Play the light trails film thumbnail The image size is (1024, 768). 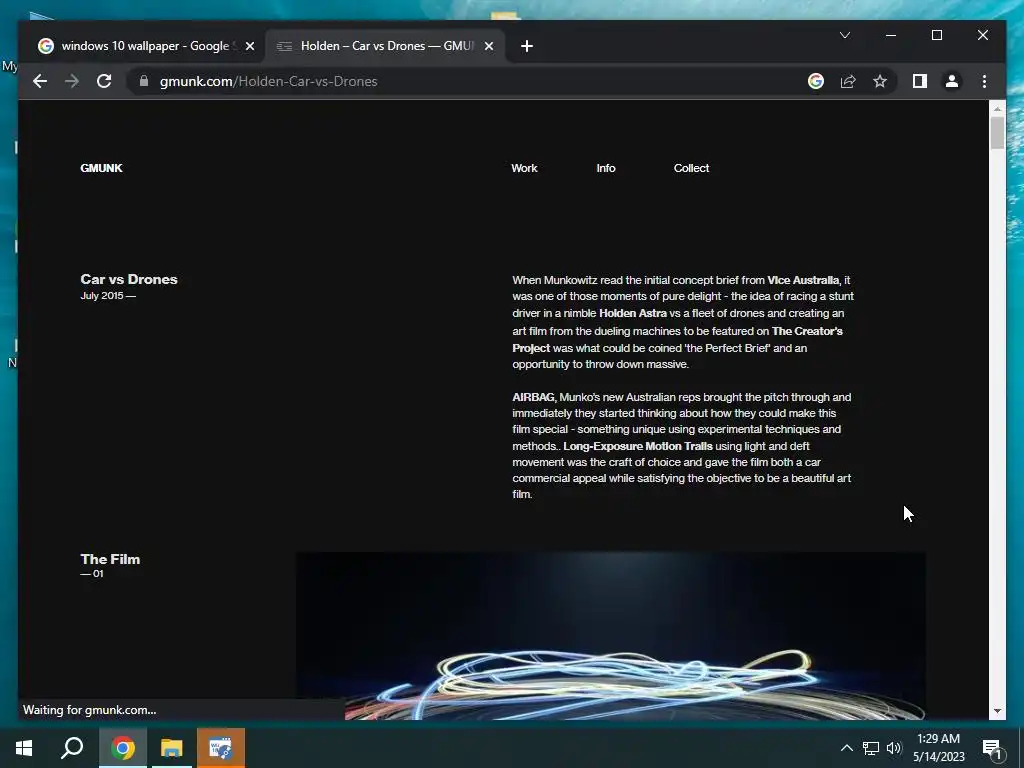[611, 636]
